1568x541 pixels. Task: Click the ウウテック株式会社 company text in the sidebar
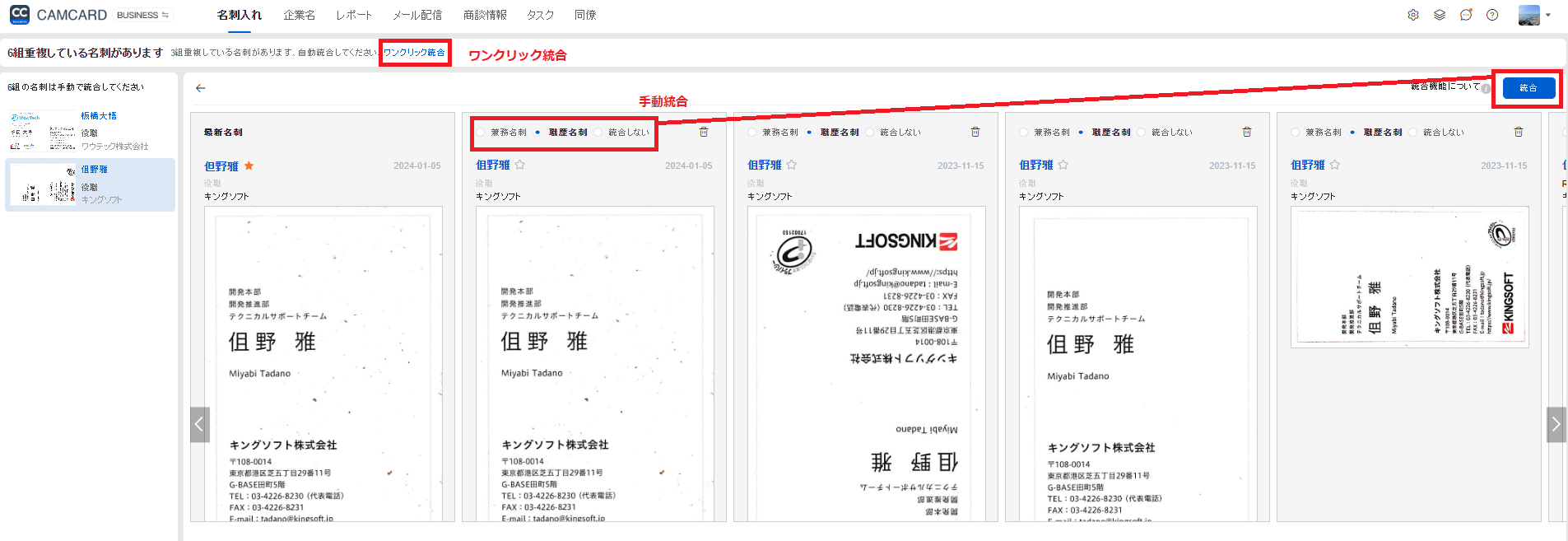115,147
